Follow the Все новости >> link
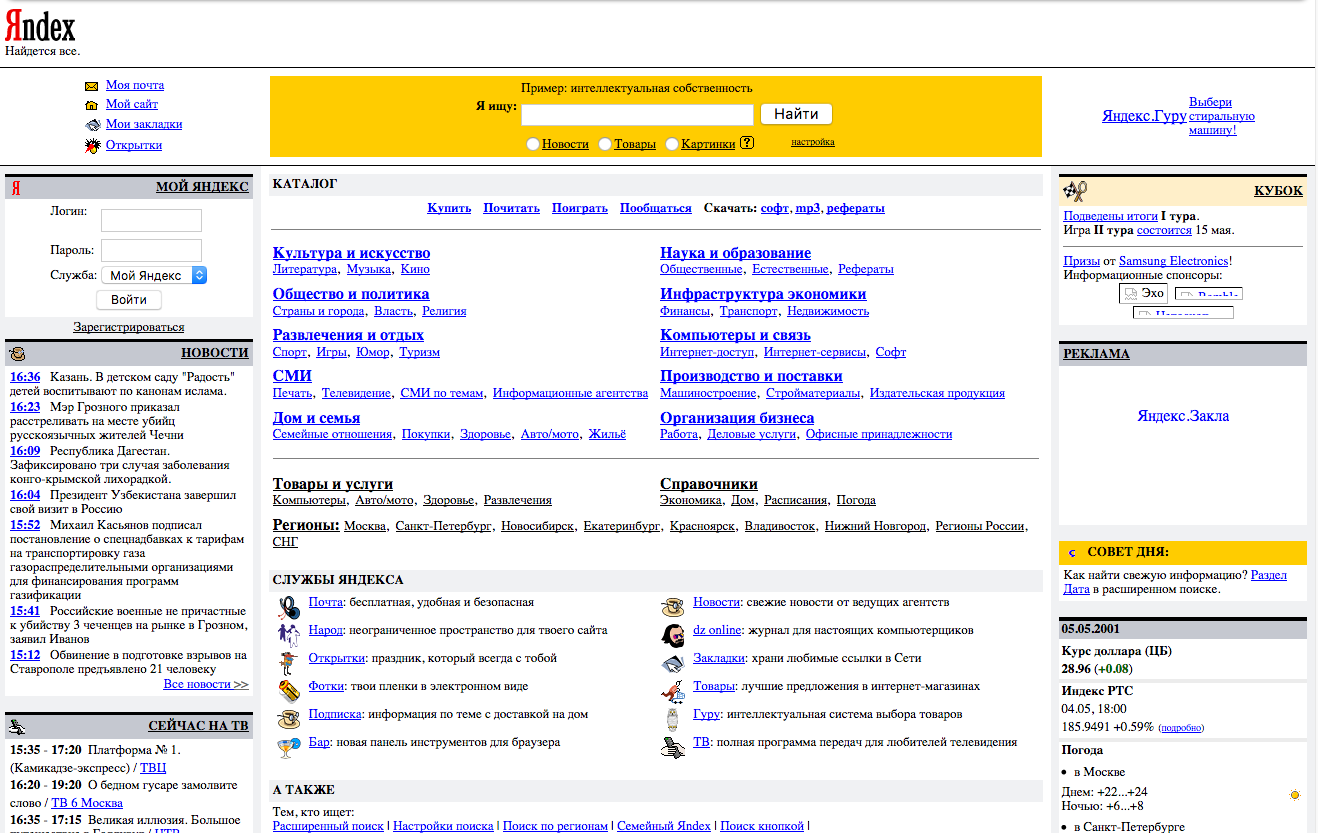This screenshot has height=833, width=1318. tap(206, 684)
